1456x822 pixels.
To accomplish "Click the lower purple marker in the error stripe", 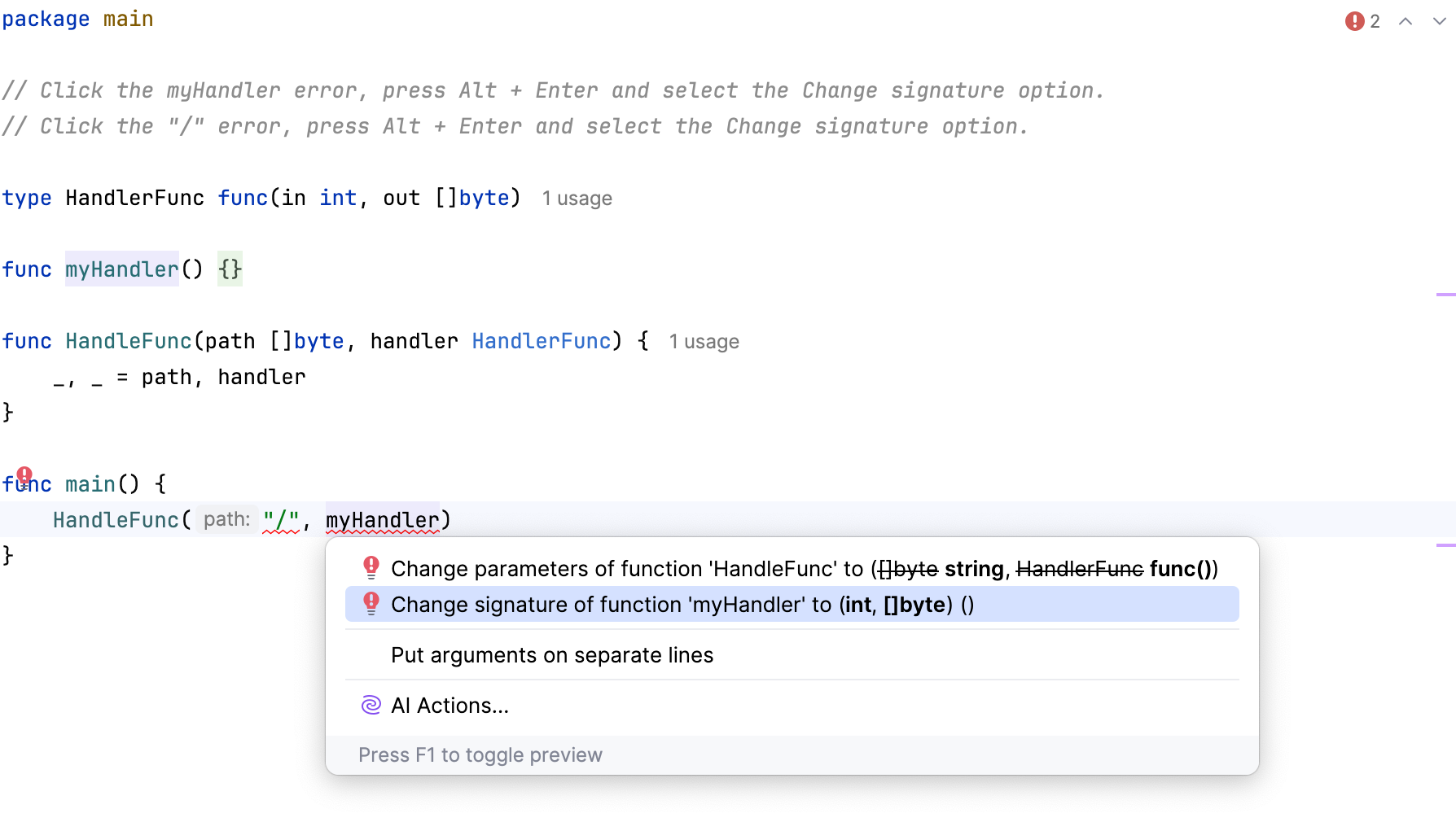I will tap(1445, 545).
